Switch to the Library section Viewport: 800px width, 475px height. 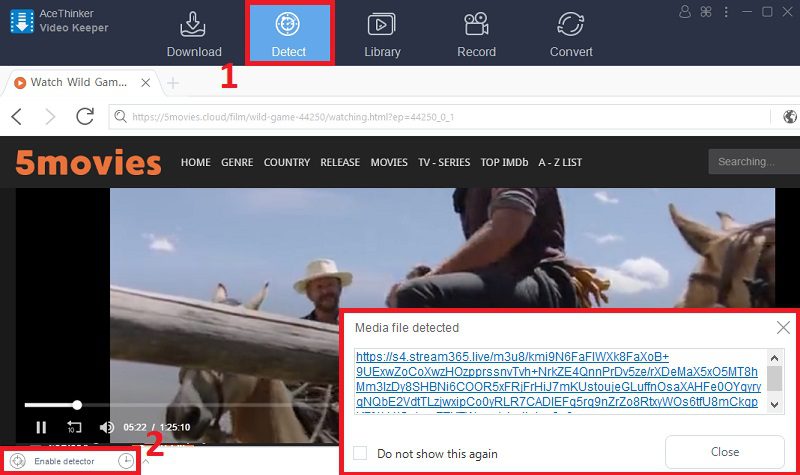coord(382,34)
